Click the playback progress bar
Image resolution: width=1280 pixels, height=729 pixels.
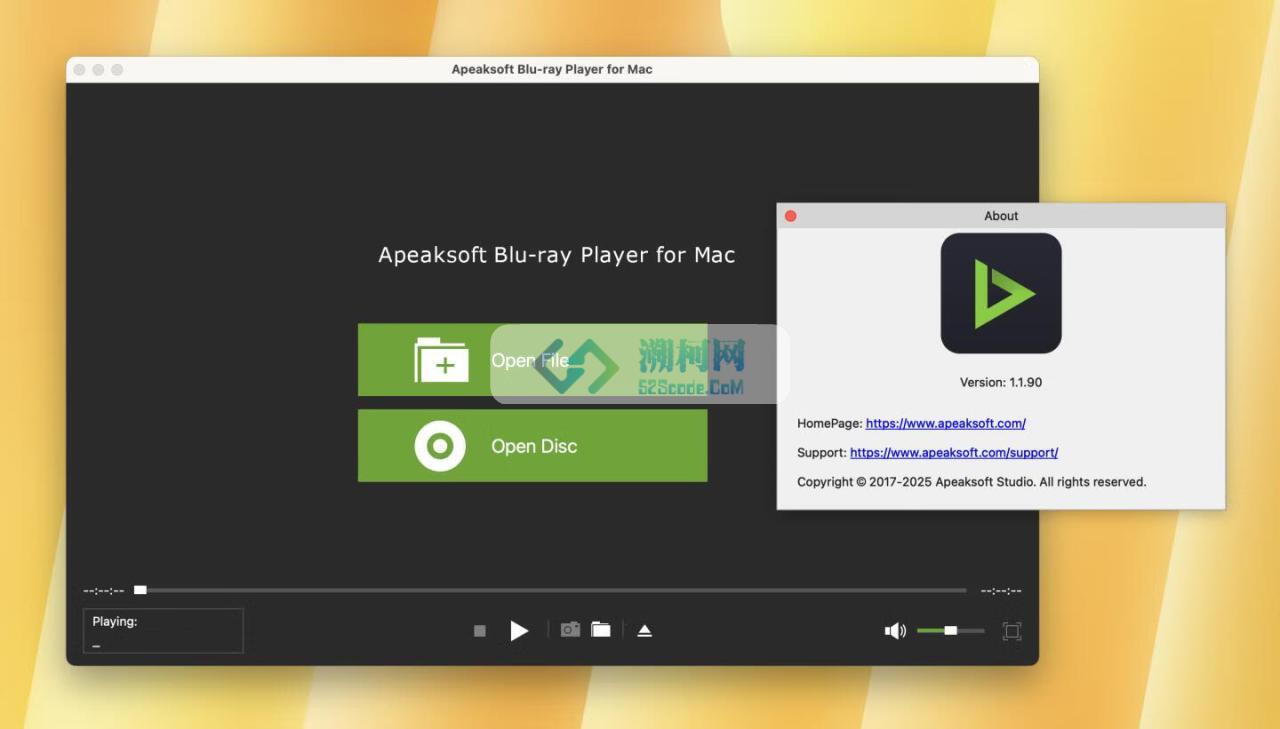(551, 590)
